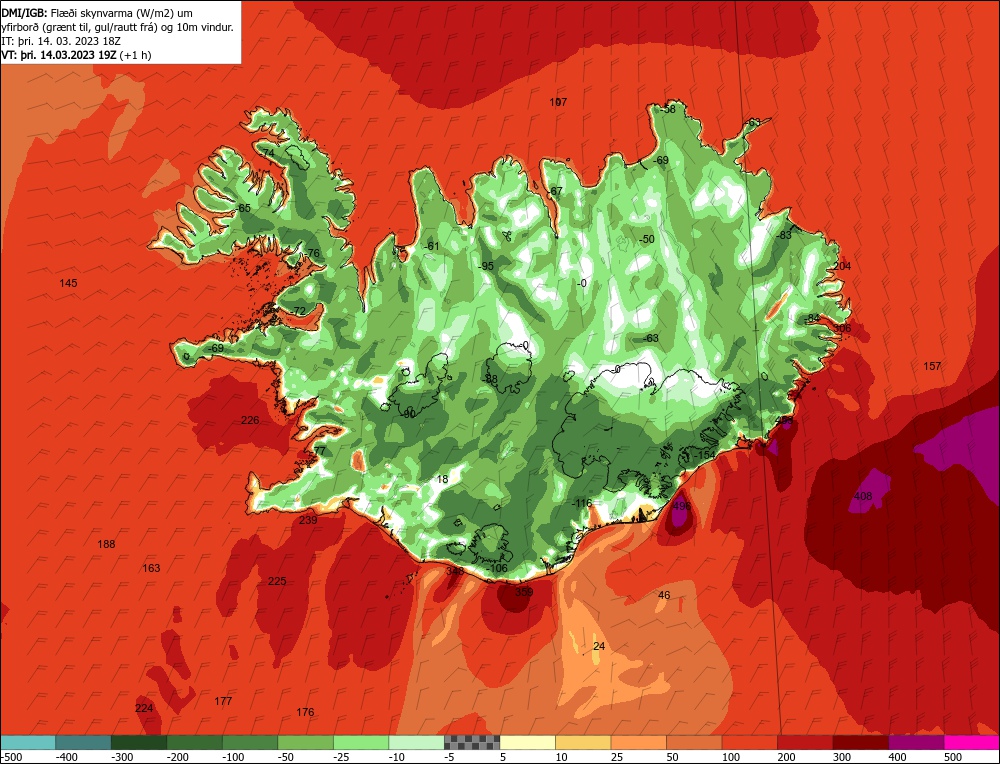
Task: Click the purple legend swatch between 400 and 500
Action: pos(916,742)
